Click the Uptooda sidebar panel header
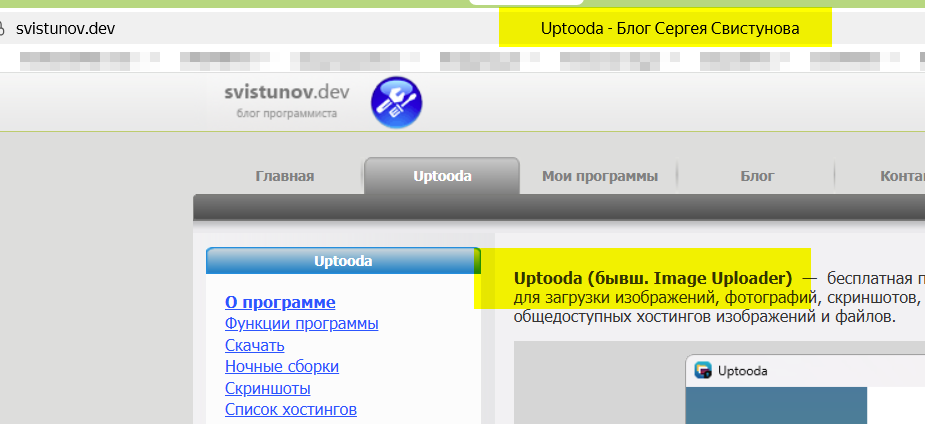The image size is (925, 424). 343,261
